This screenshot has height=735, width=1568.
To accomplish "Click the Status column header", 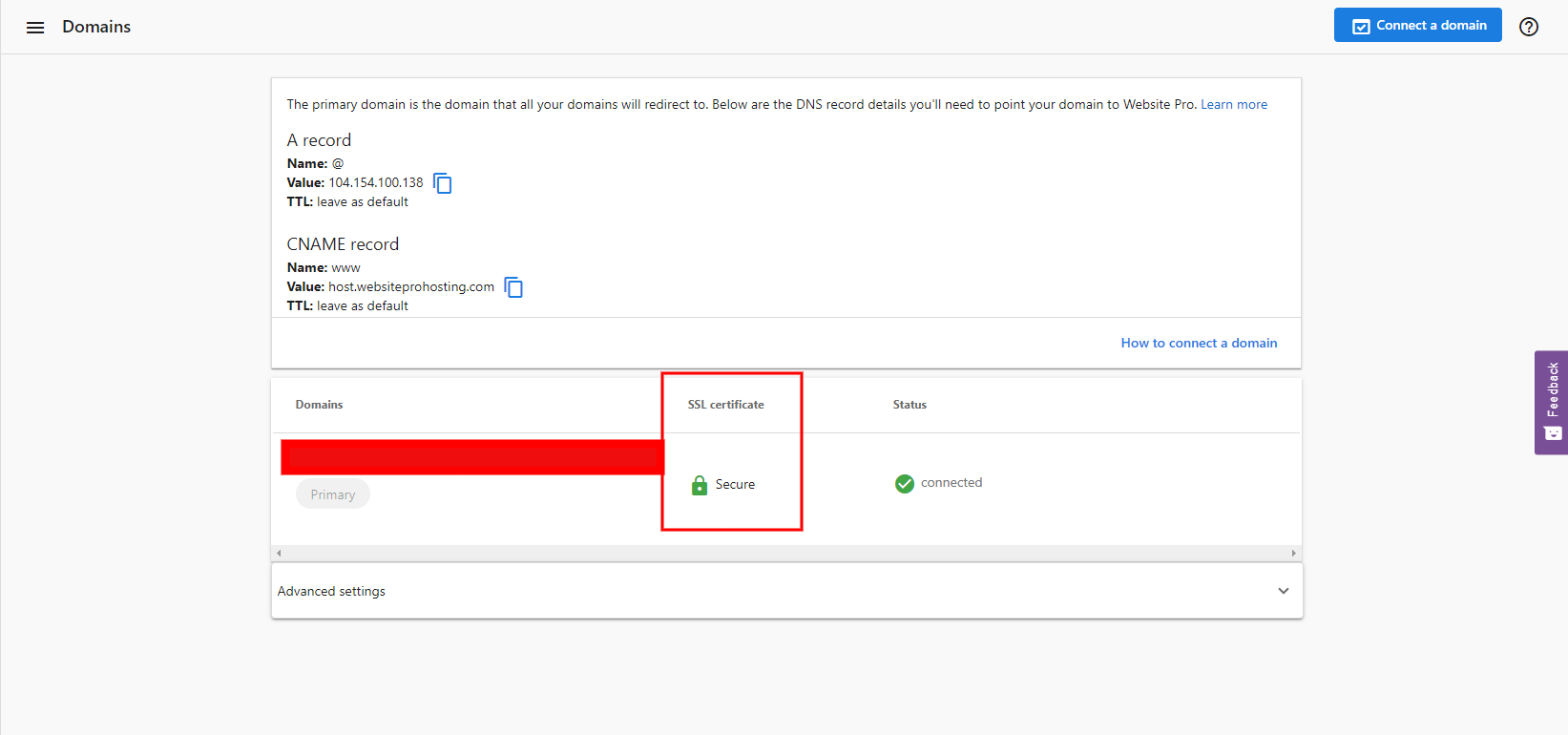I will click(x=909, y=405).
